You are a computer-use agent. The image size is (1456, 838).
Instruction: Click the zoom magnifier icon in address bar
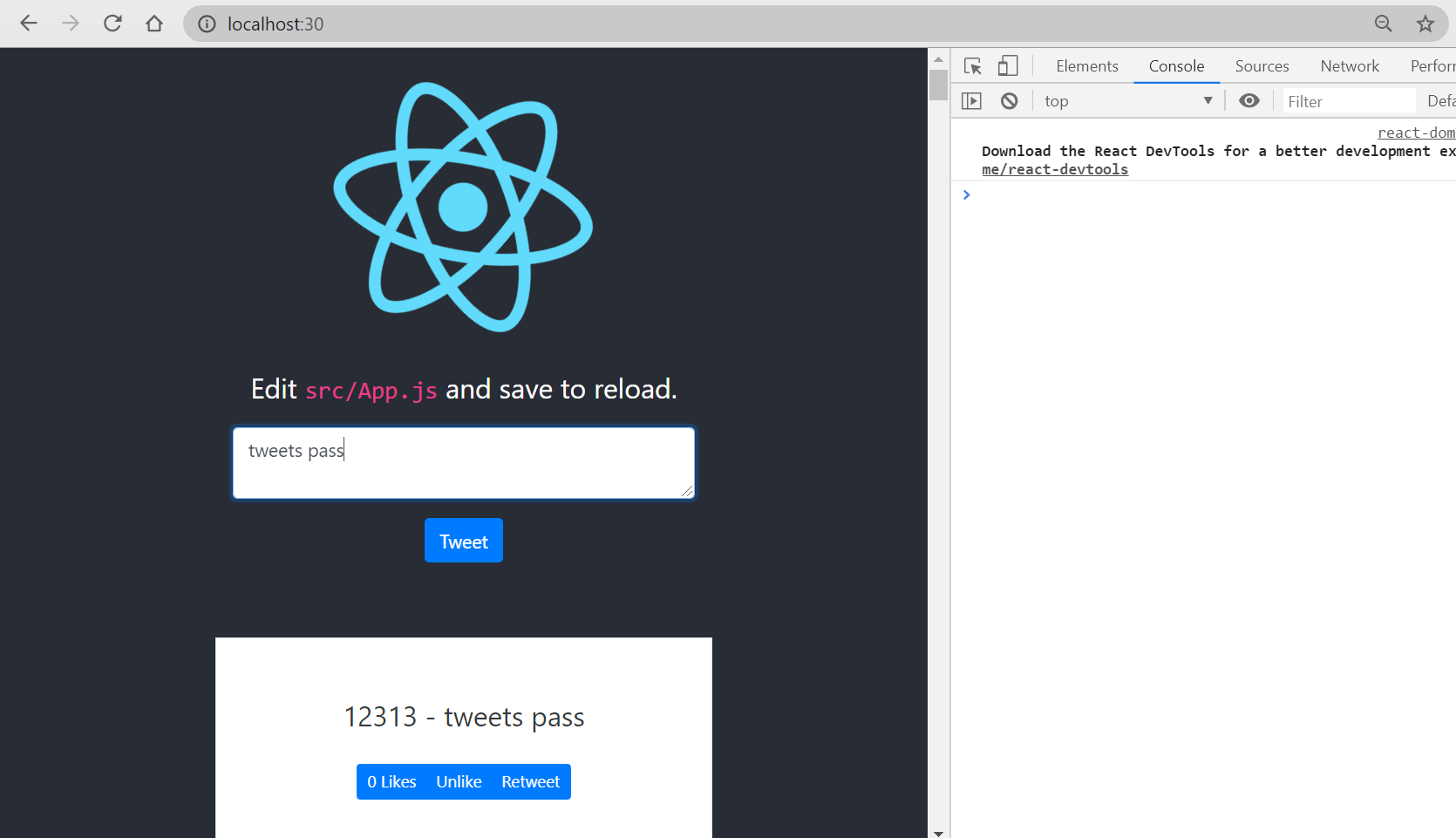coord(1384,24)
